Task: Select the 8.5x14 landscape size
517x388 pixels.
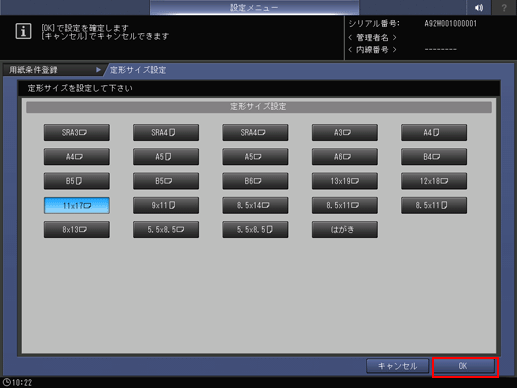Action: pyautogui.click(x=255, y=205)
